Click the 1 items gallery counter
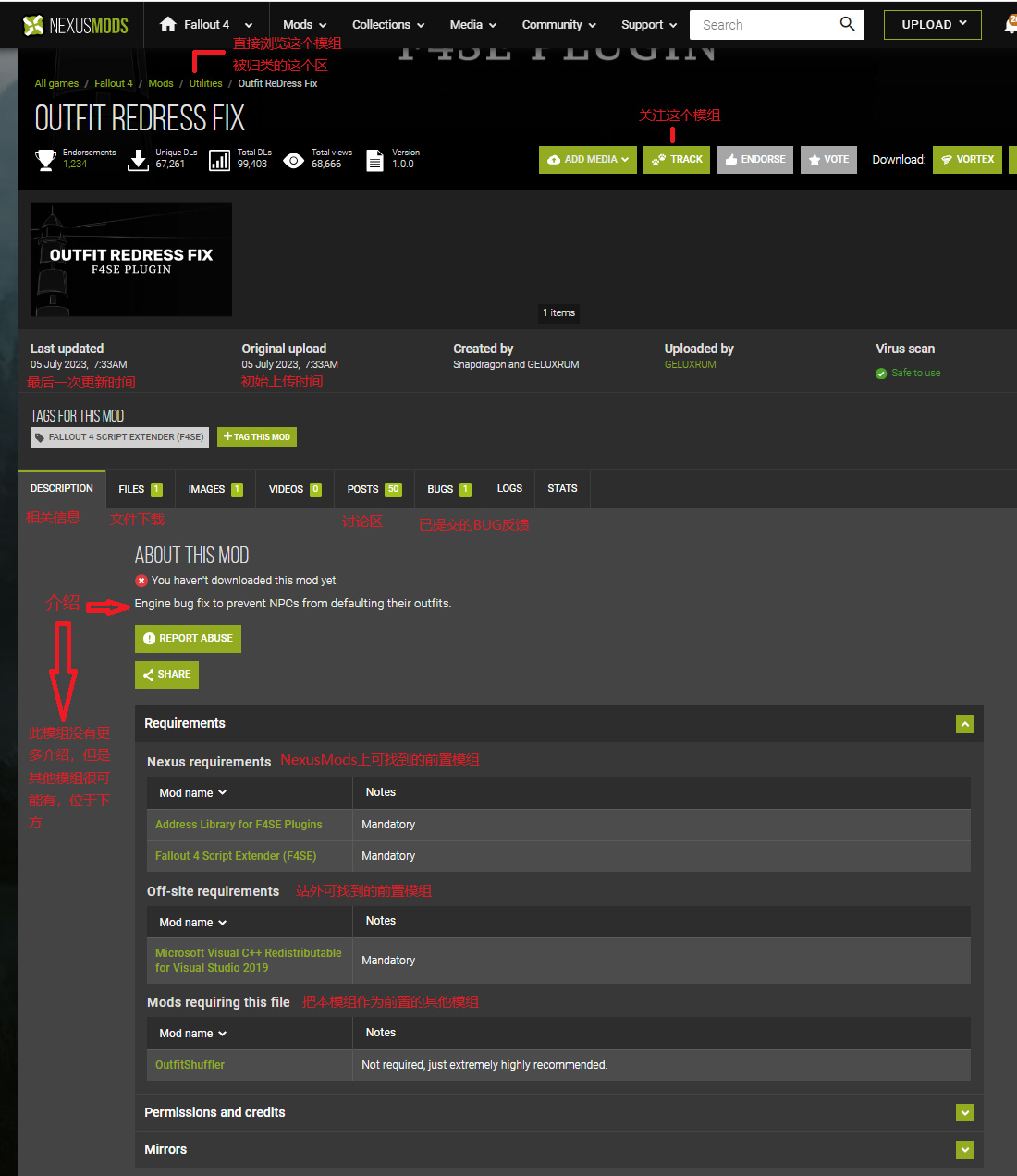The width and height of the screenshot is (1017, 1176). (x=558, y=313)
